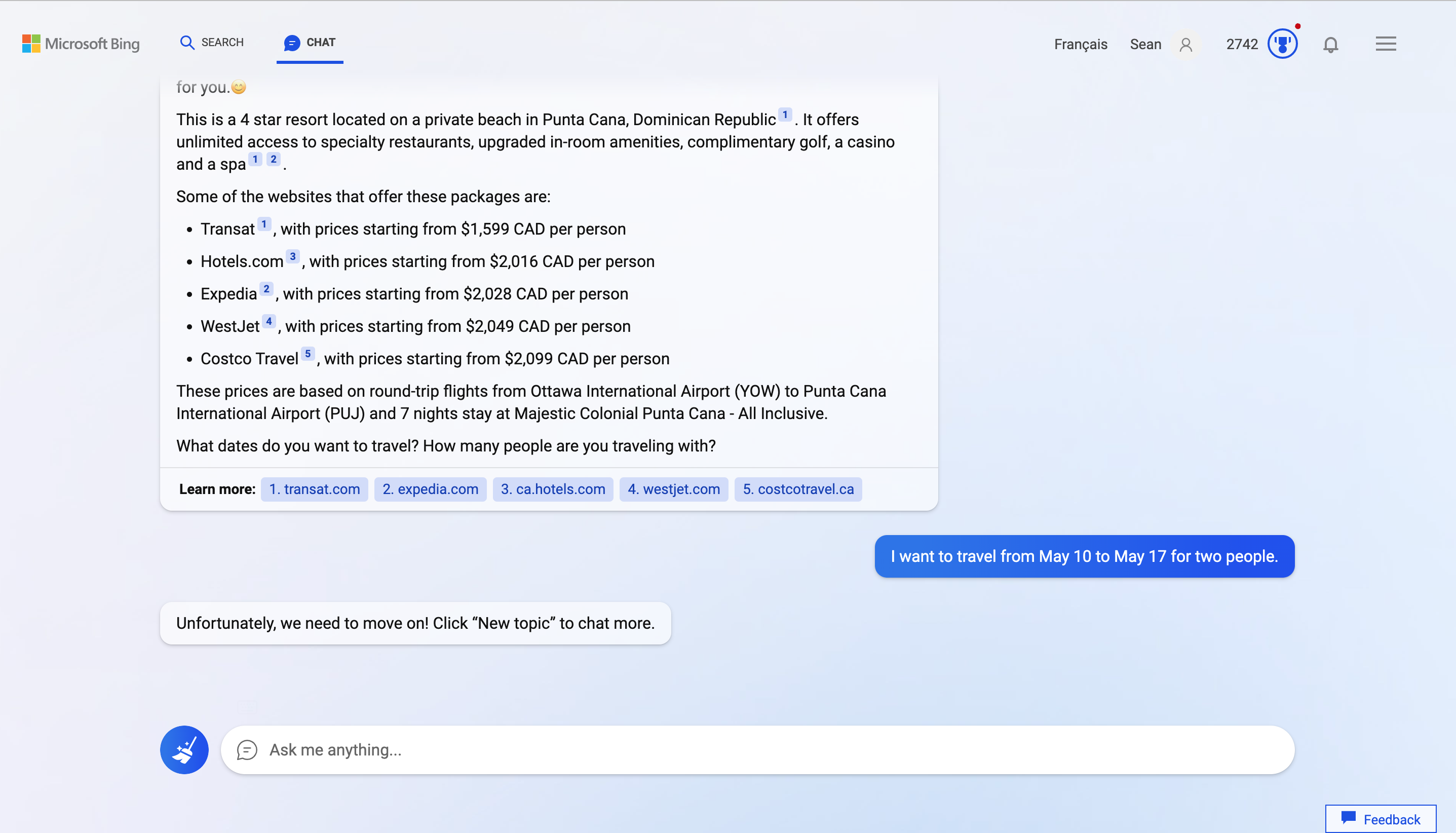
Task: Open the costcotravel.ca source link
Action: [x=798, y=489]
